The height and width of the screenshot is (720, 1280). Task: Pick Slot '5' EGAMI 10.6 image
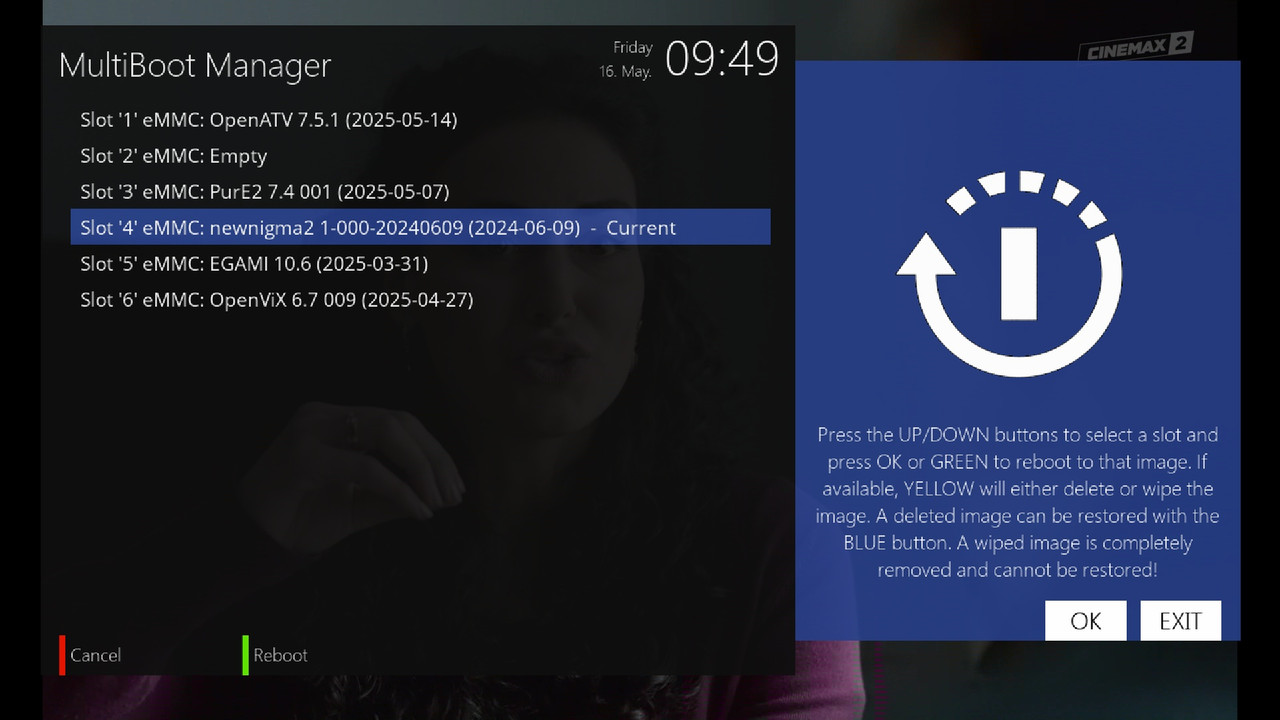click(x=420, y=264)
